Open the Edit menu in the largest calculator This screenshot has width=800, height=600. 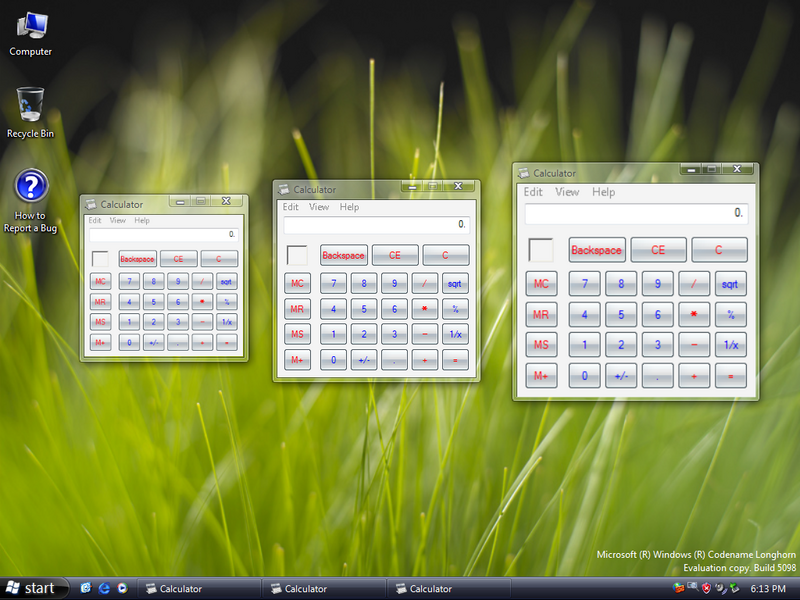point(533,192)
